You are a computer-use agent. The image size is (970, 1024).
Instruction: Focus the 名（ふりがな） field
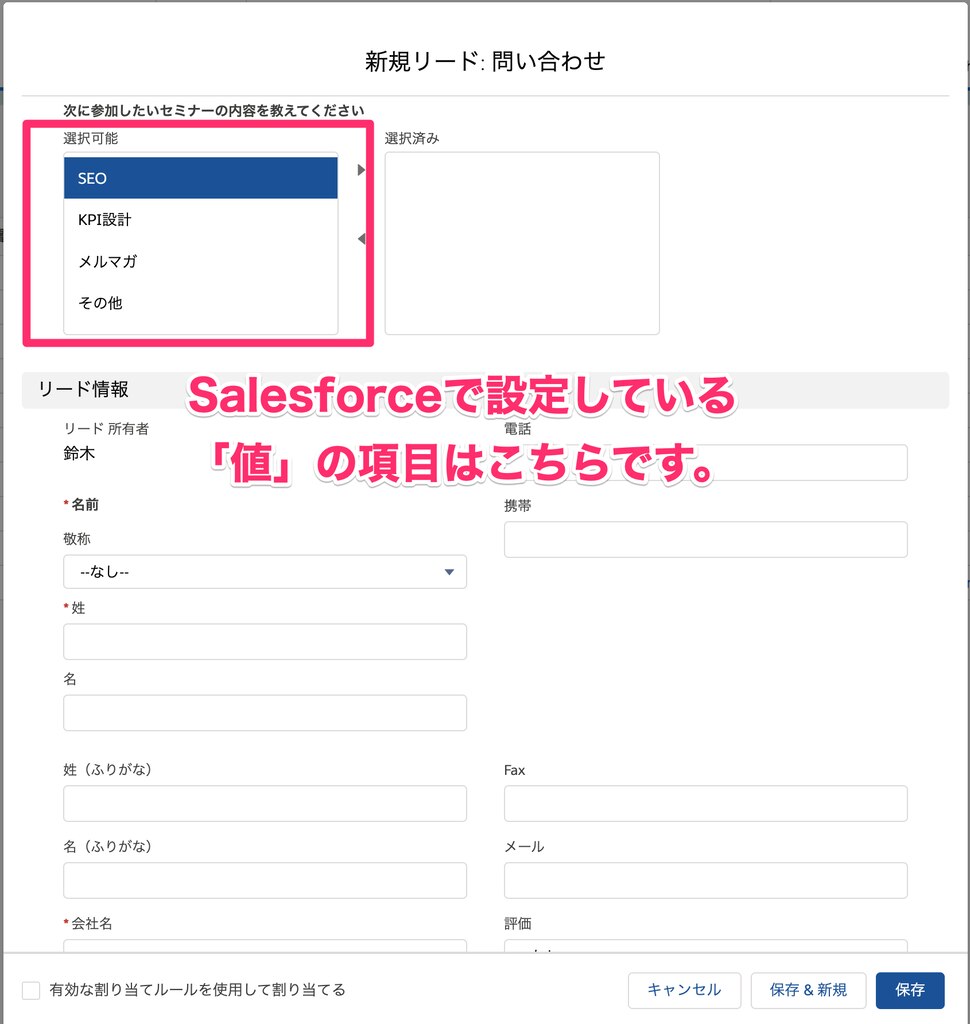click(x=265, y=880)
